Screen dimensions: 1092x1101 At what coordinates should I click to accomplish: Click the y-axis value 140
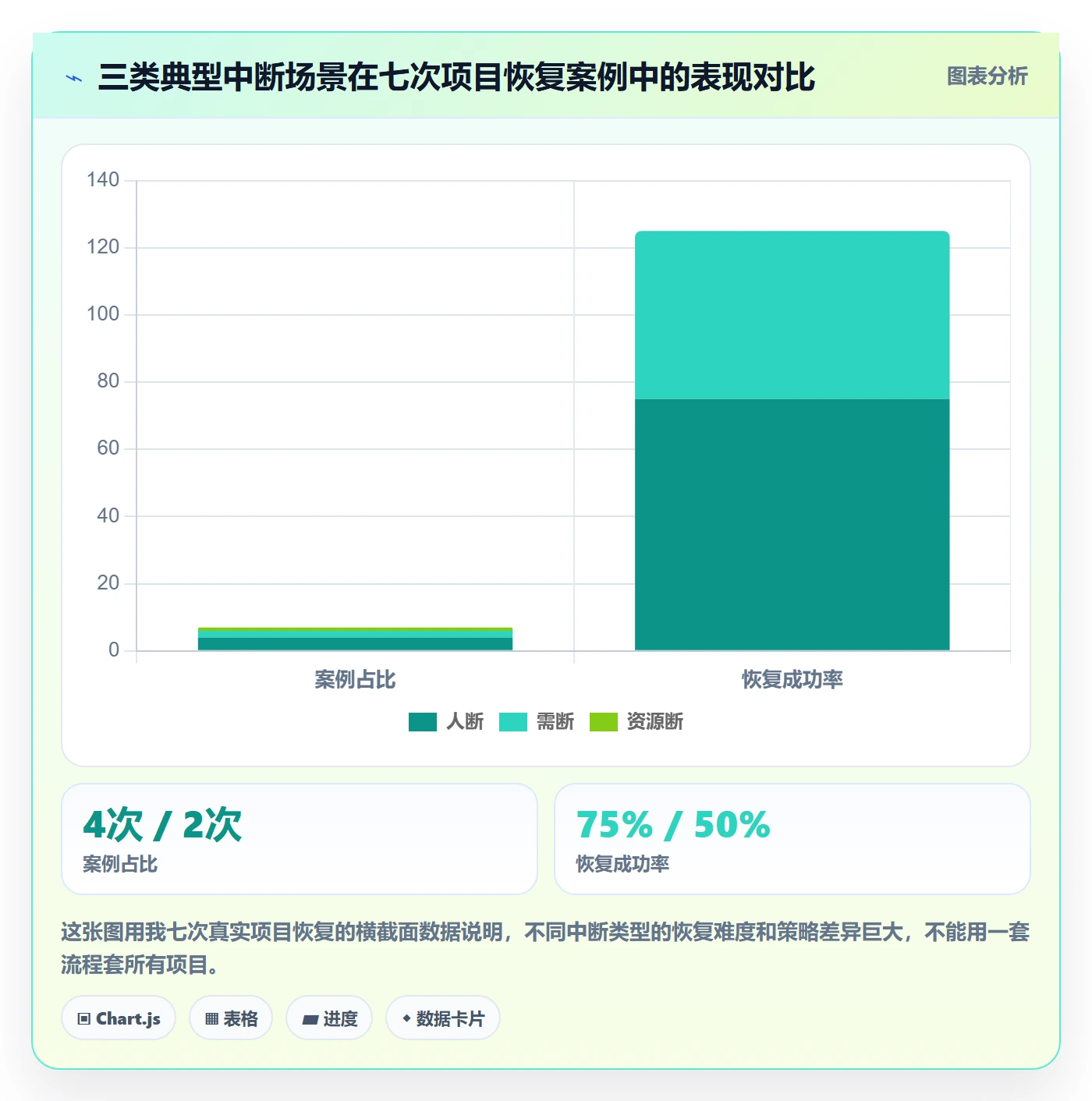pyautogui.click(x=103, y=180)
